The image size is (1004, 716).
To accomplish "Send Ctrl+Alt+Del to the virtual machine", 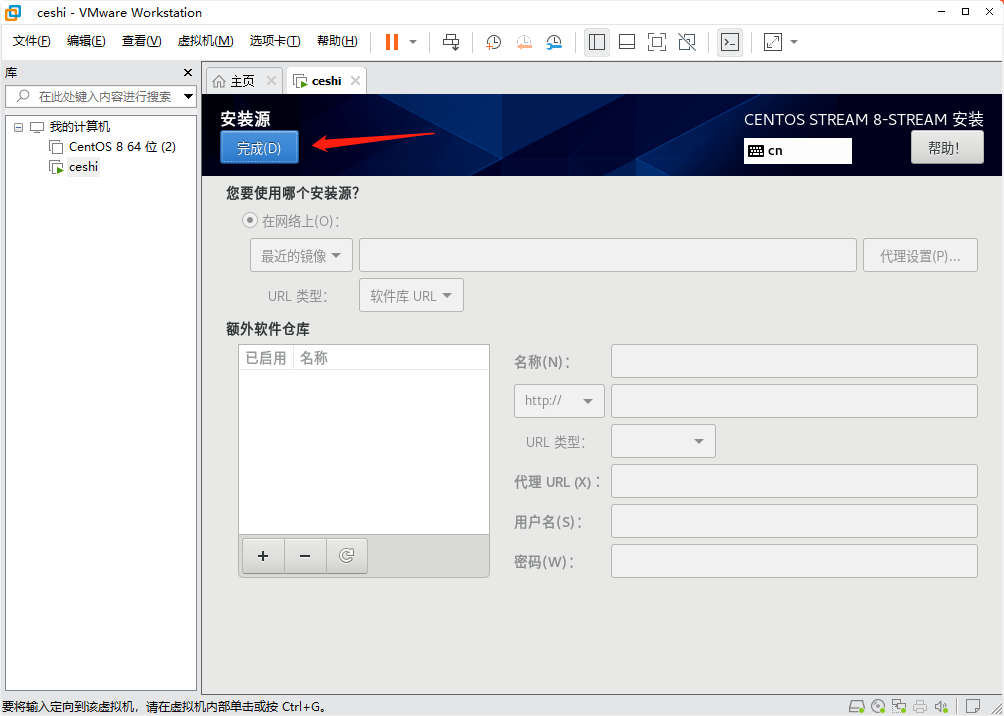I will pos(451,42).
